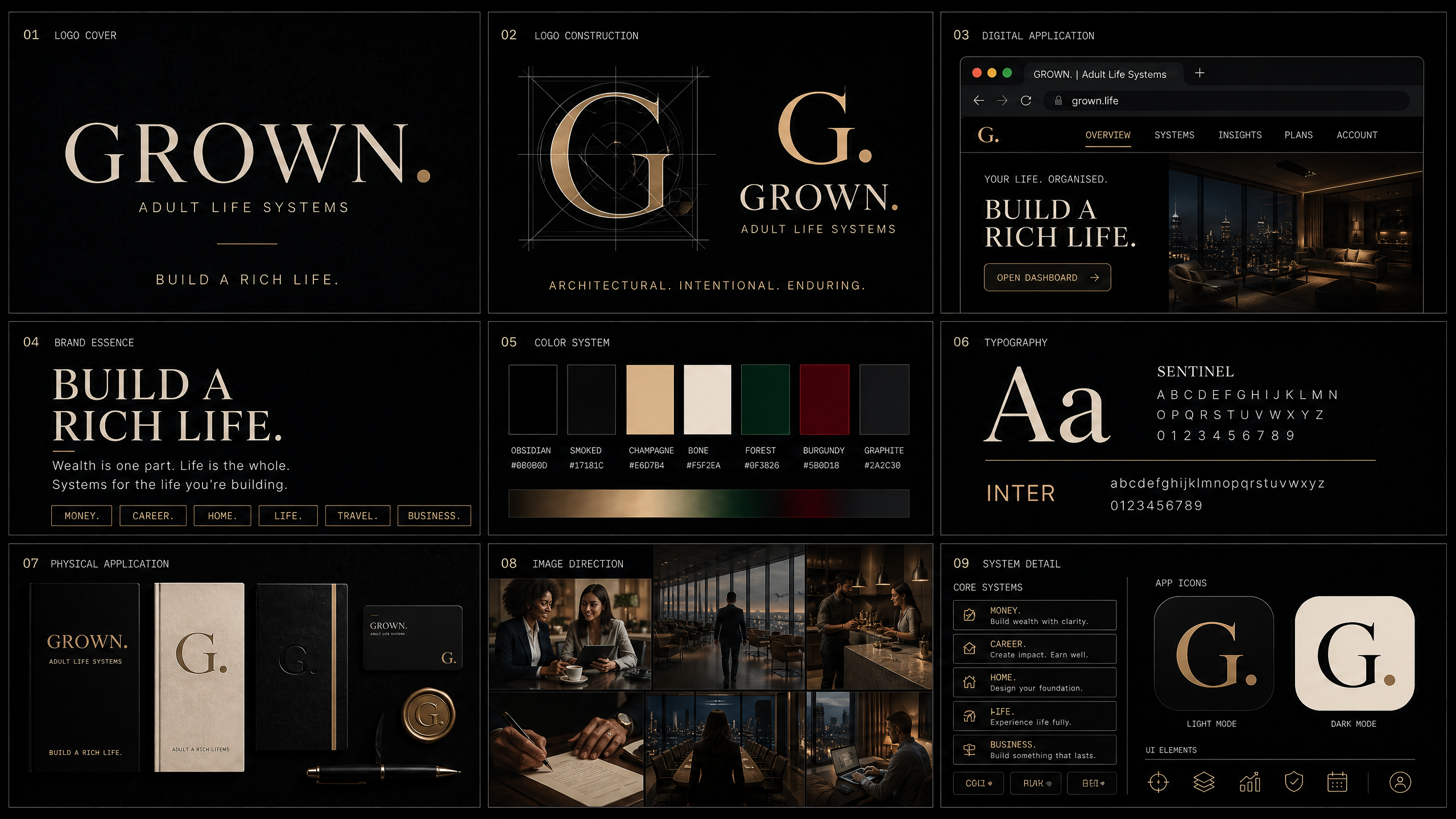Open the Systems nav tab

(x=1174, y=135)
